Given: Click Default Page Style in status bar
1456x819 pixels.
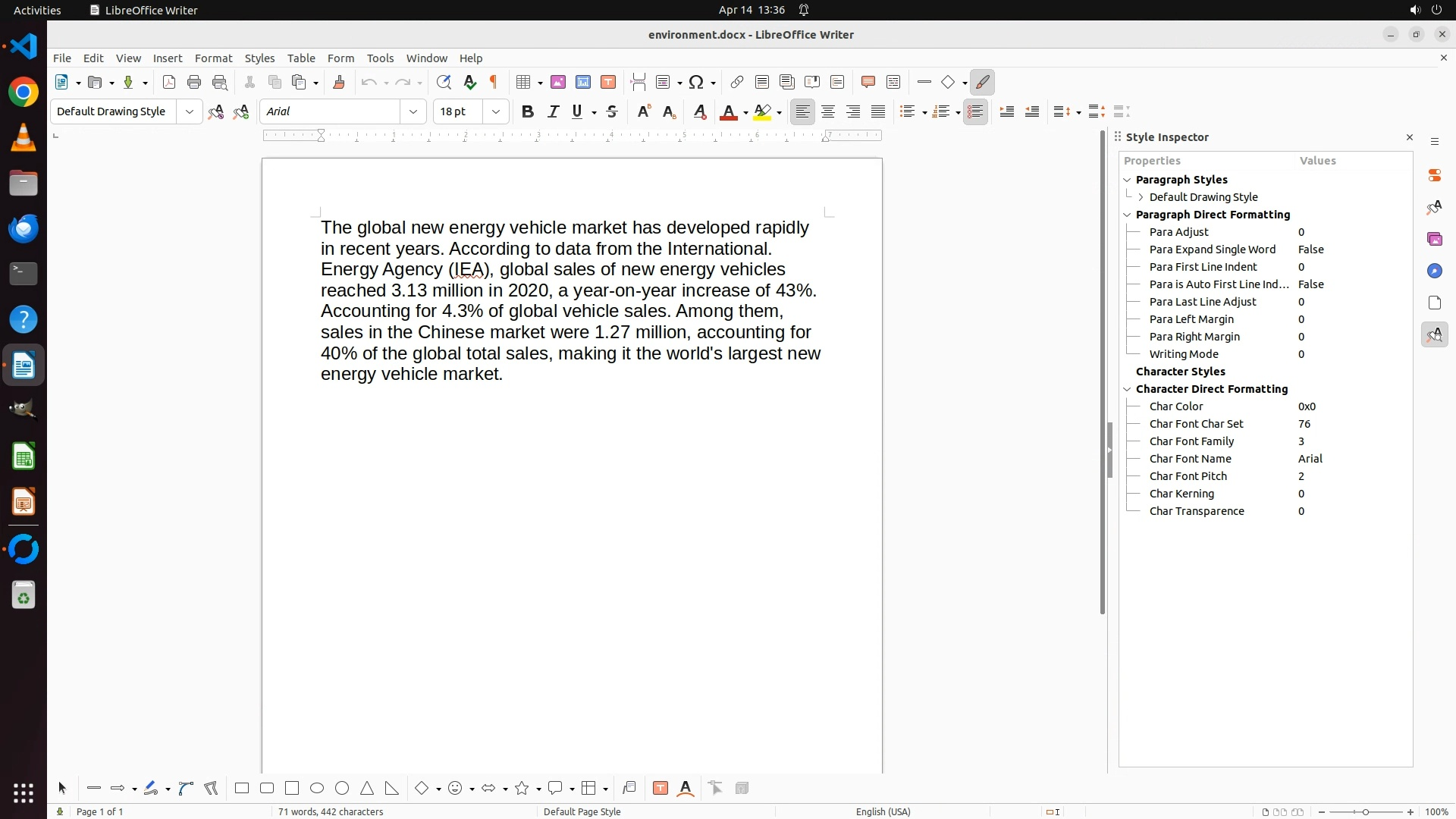Looking at the screenshot, I should pyautogui.click(x=582, y=811).
